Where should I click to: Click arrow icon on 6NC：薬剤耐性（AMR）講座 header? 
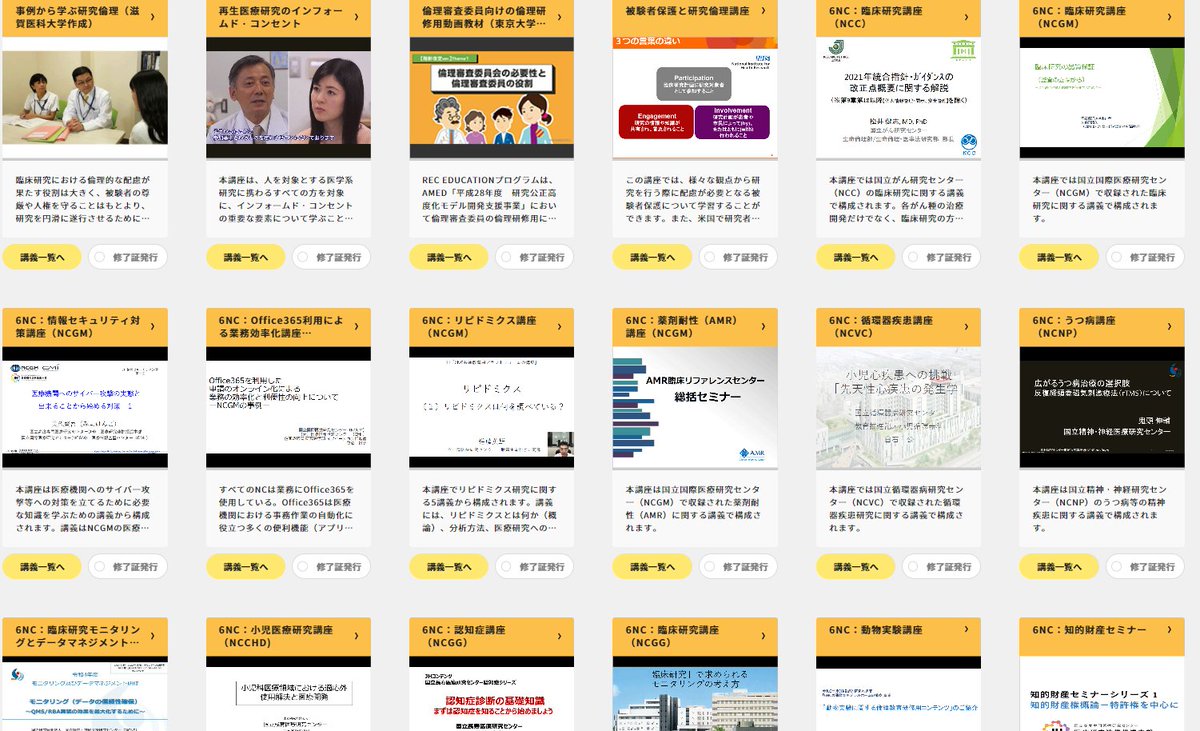tap(762, 327)
